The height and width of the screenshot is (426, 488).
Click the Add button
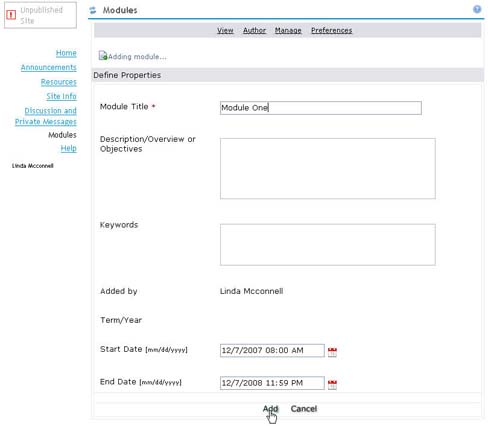(270, 409)
